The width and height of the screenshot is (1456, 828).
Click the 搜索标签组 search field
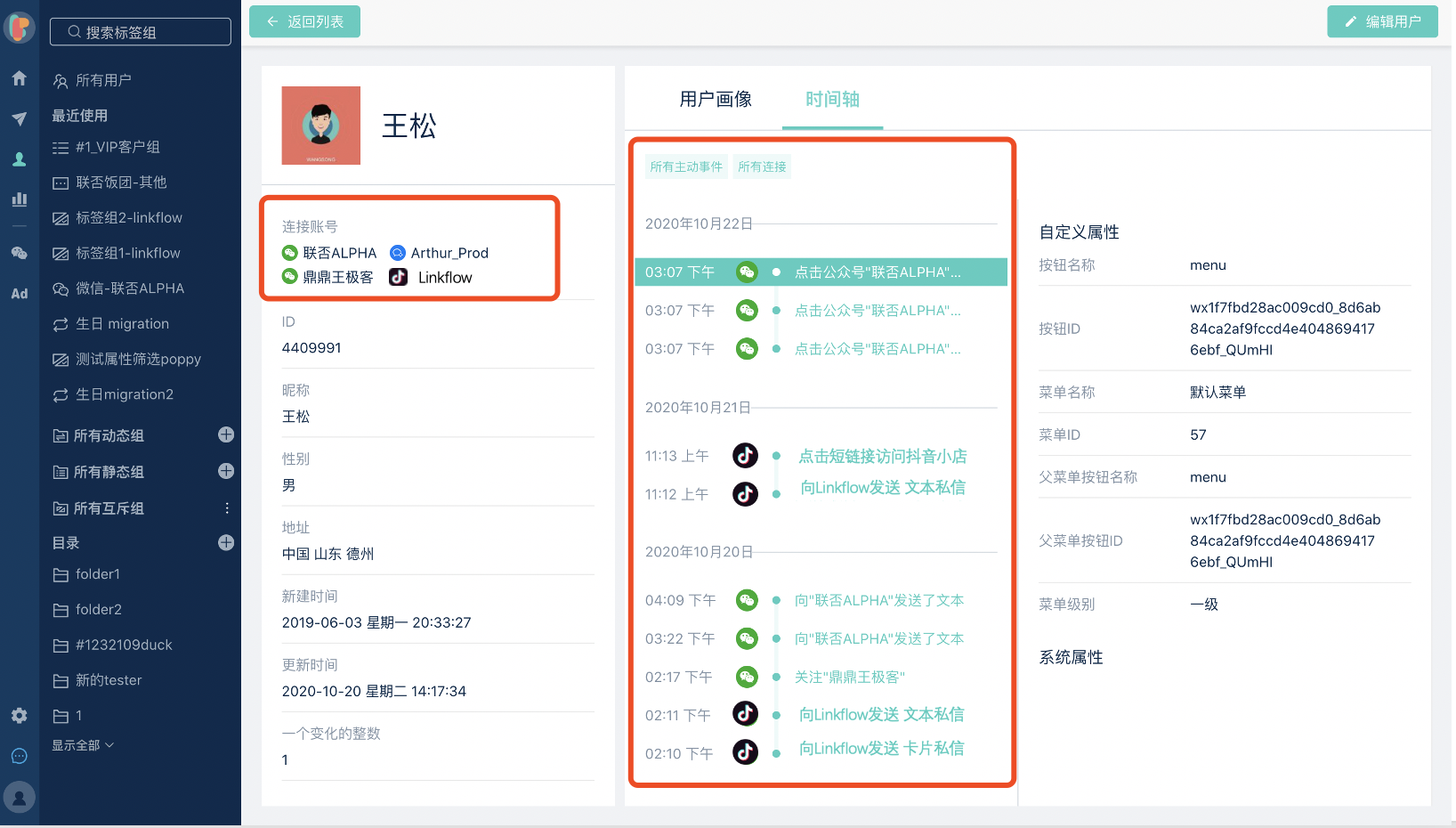[x=140, y=31]
